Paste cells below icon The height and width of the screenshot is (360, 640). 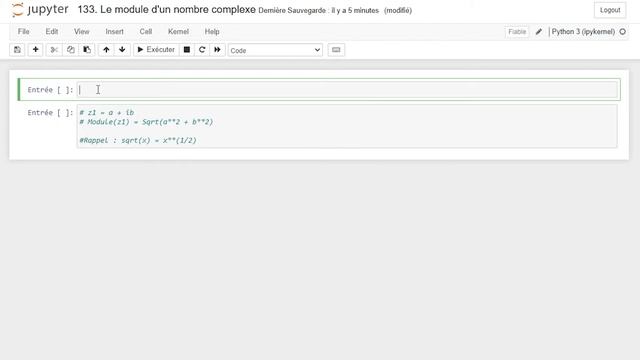tap(87, 50)
